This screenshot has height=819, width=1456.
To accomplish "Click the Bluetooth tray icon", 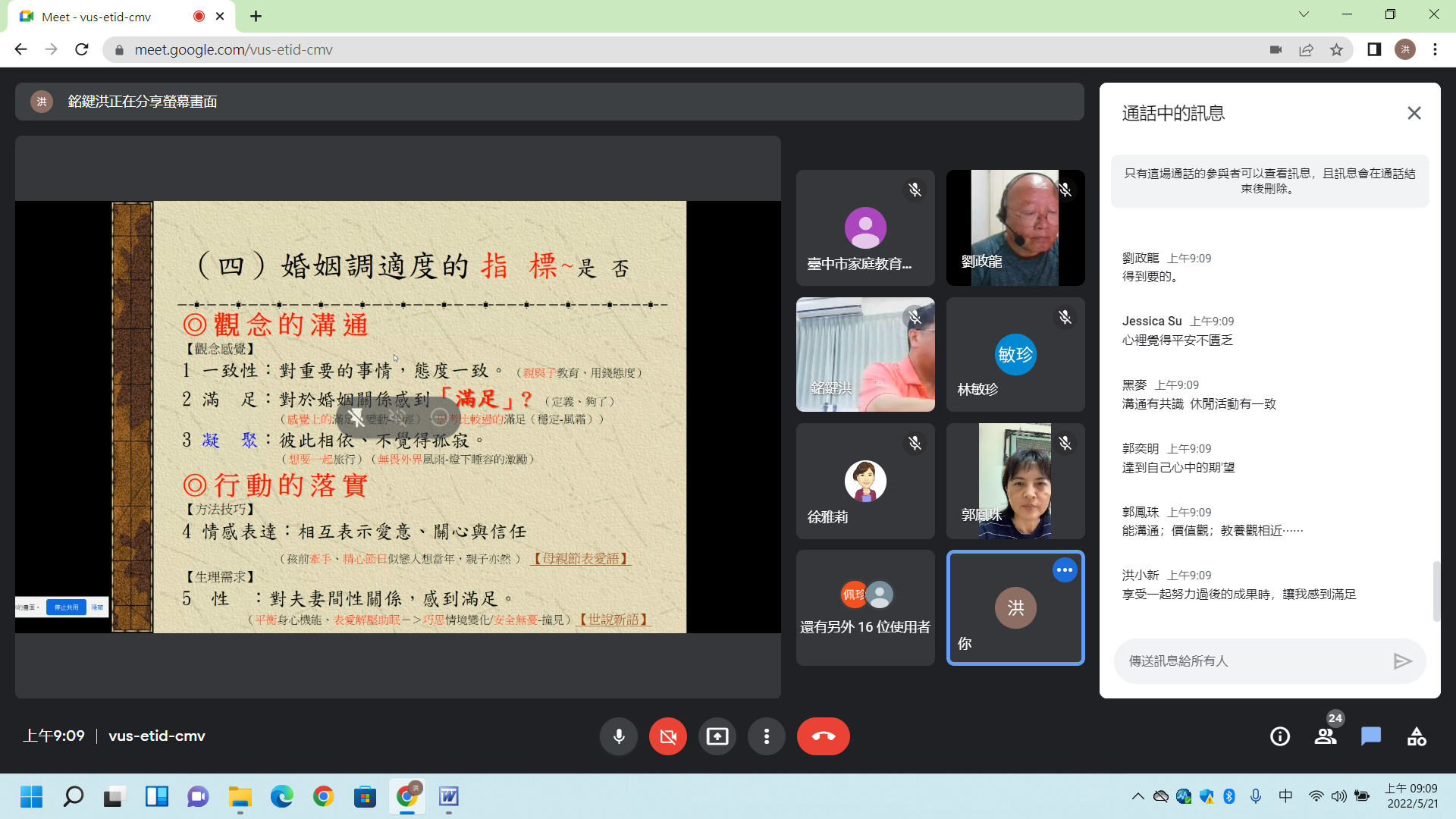I will click(x=1229, y=796).
